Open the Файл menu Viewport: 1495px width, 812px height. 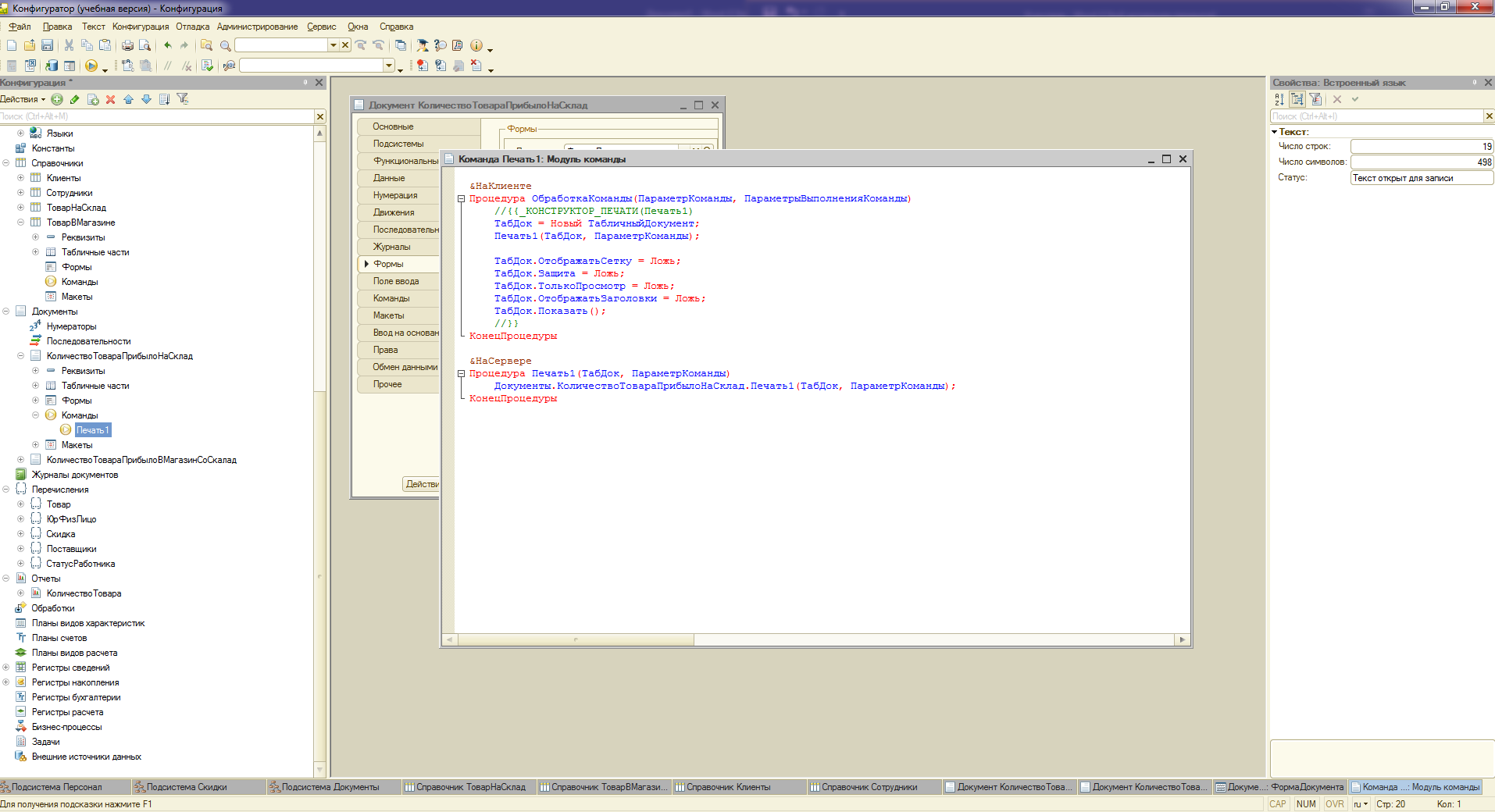20,27
